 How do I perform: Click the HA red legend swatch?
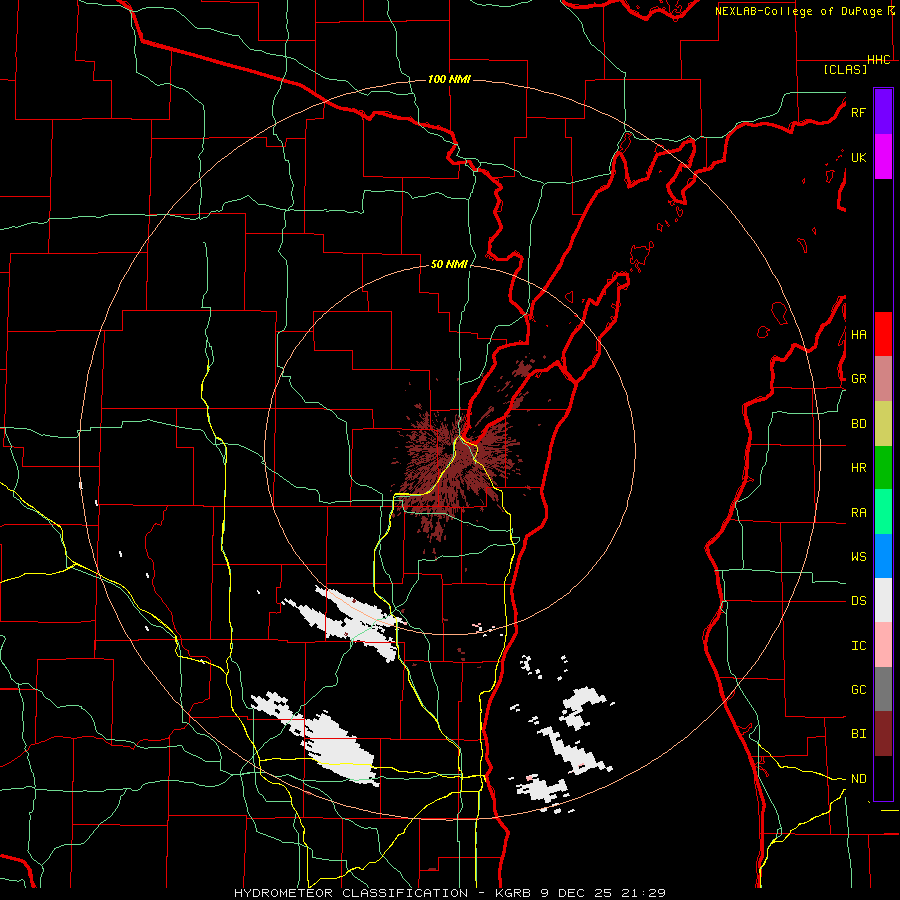pyautogui.click(x=883, y=334)
